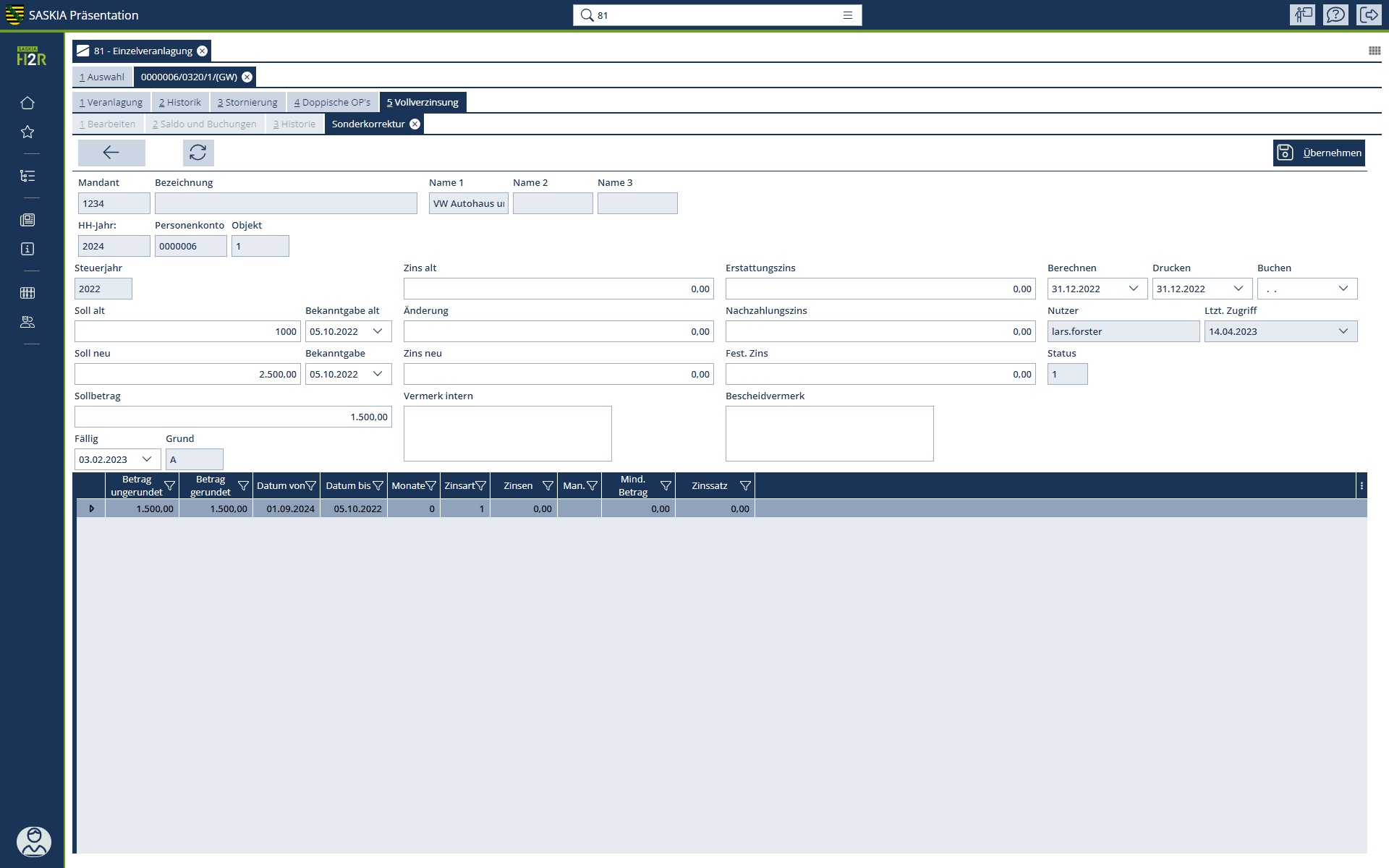Filter the Betrag ungerundet column

point(169,486)
